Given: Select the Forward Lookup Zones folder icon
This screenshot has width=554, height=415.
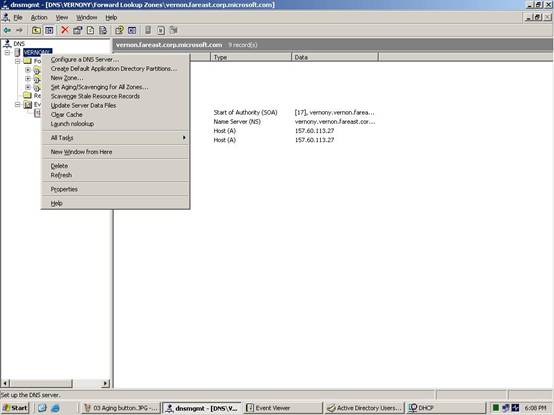Looking at the screenshot, I should pyautogui.click(x=27, y=61).
